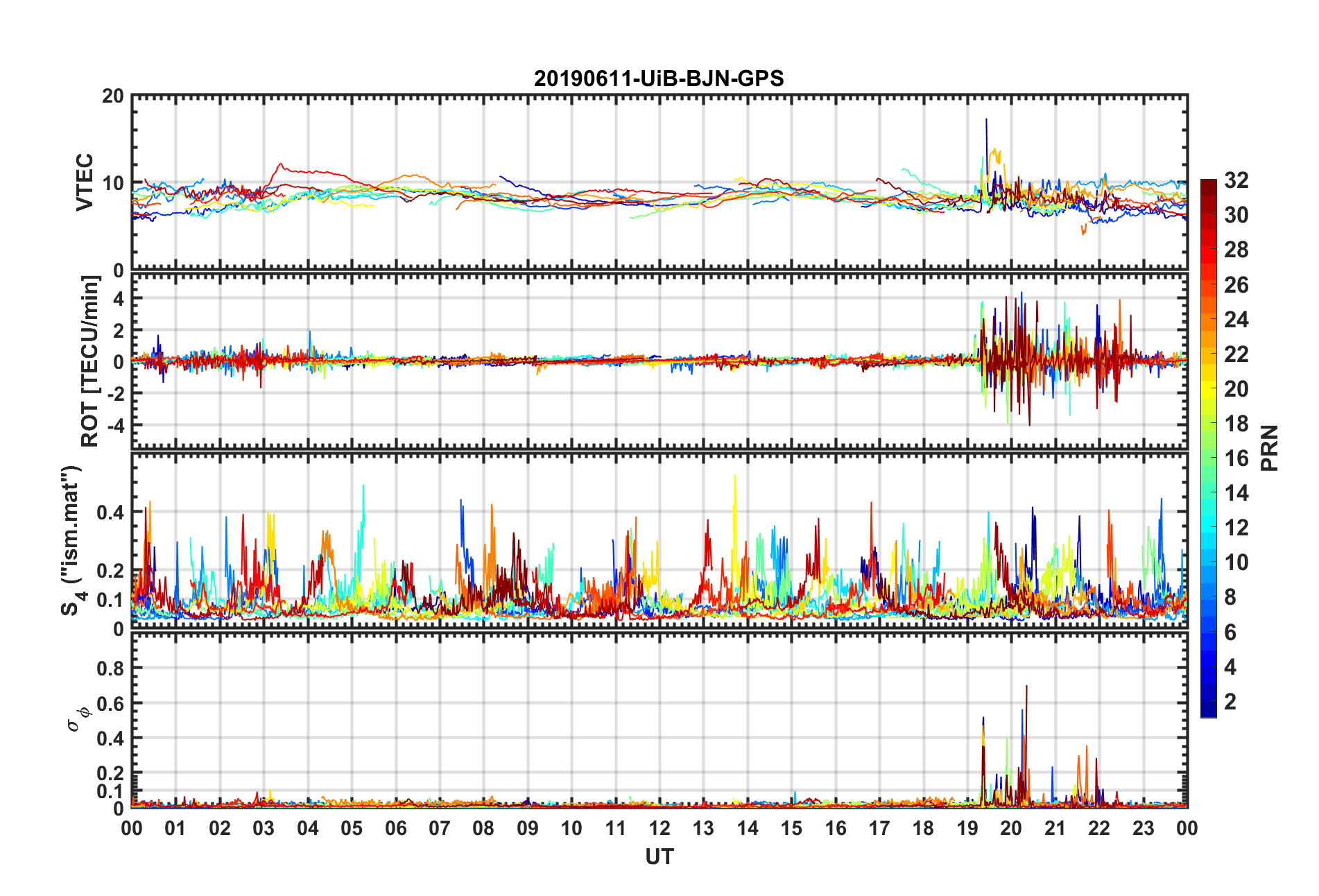Click the S4 ("ism.mat") axis label
Viewport: 1319px width, 896px height.
(71, 540)
